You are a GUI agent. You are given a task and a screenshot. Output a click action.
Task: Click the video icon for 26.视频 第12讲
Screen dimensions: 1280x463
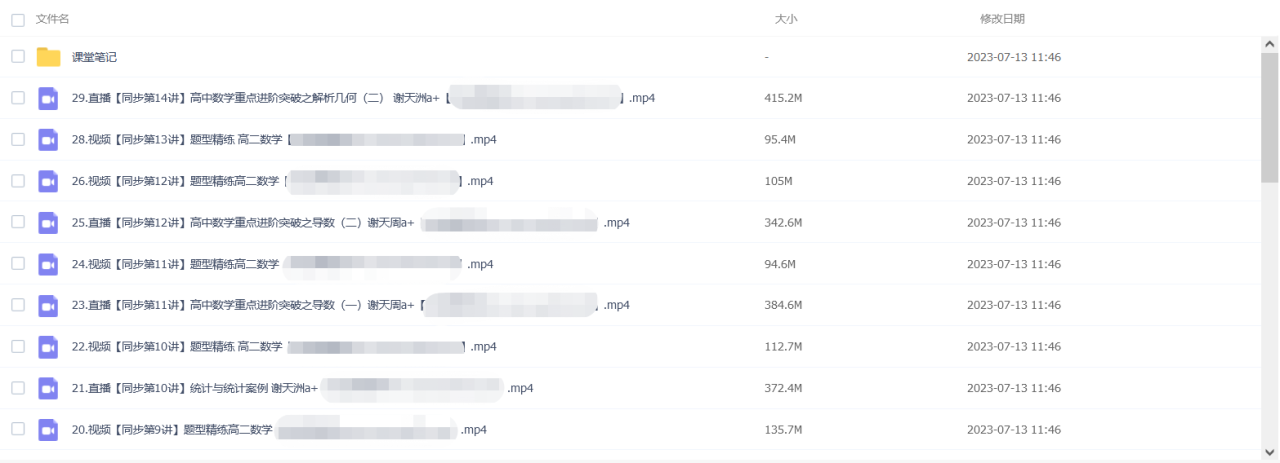pyautogui.click(x=48, y=181)
